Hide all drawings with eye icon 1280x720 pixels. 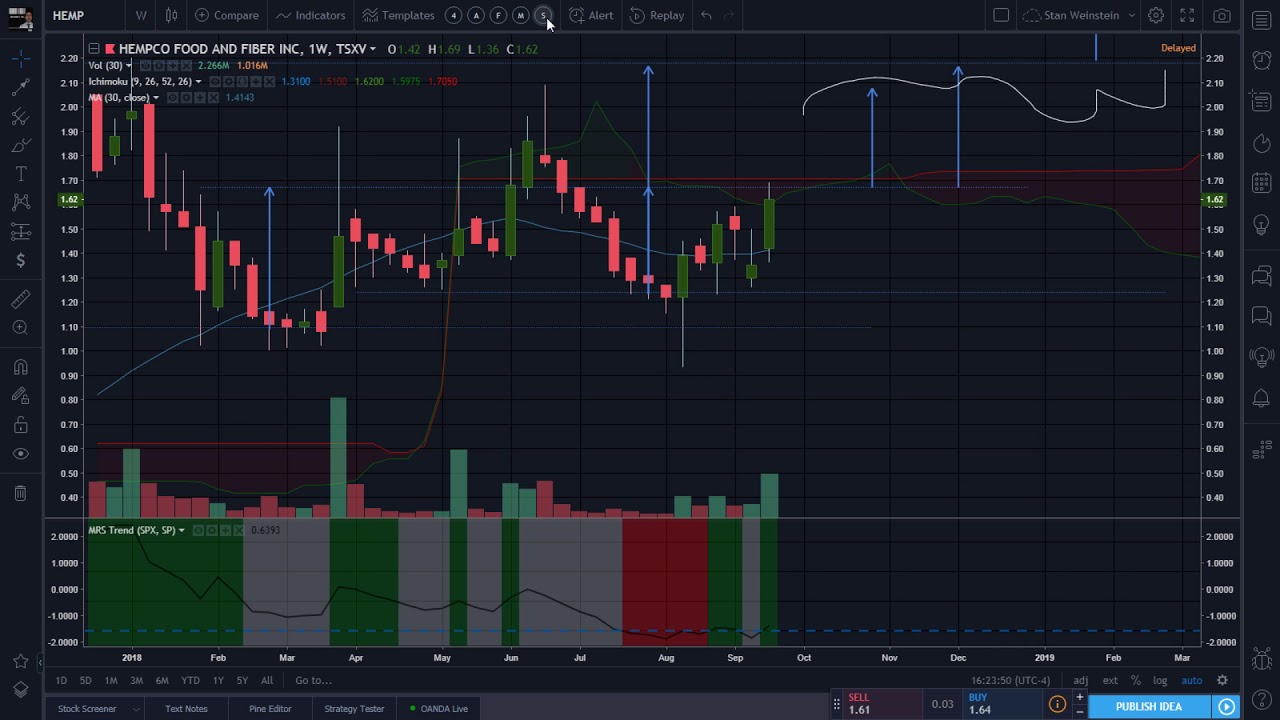point(20,454)
